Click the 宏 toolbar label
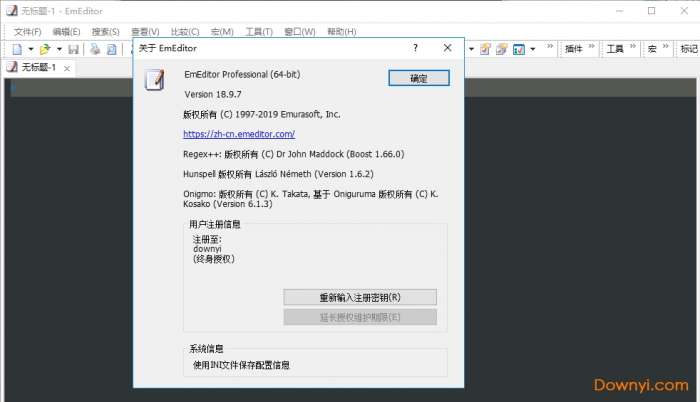 (652, 49)
